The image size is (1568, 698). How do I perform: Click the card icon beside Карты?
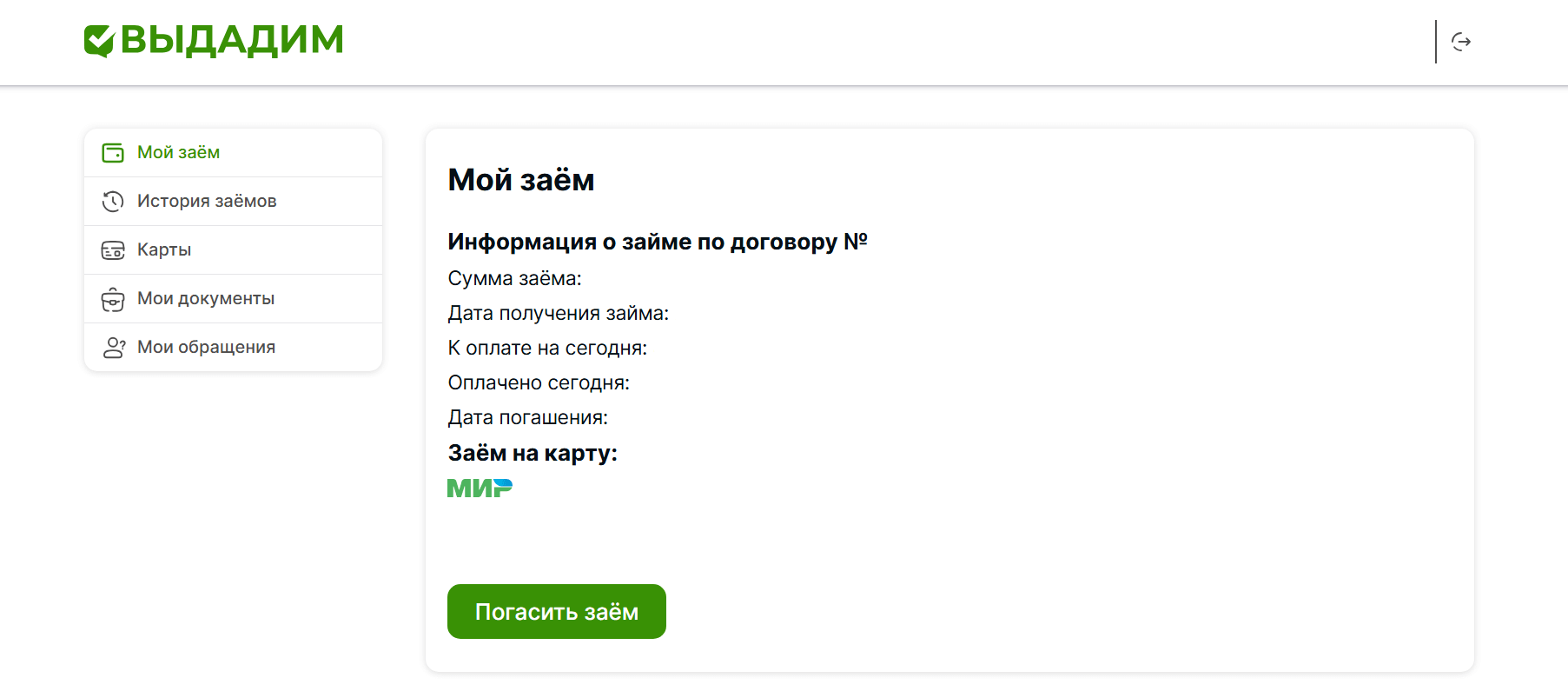click(113, 250)
